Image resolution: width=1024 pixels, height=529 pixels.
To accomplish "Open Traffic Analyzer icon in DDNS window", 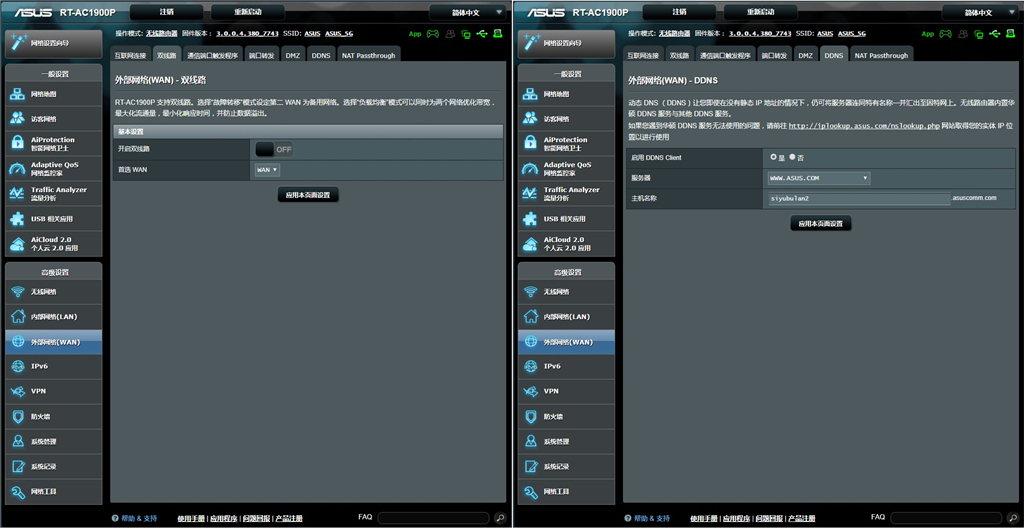I will (530, 193).
